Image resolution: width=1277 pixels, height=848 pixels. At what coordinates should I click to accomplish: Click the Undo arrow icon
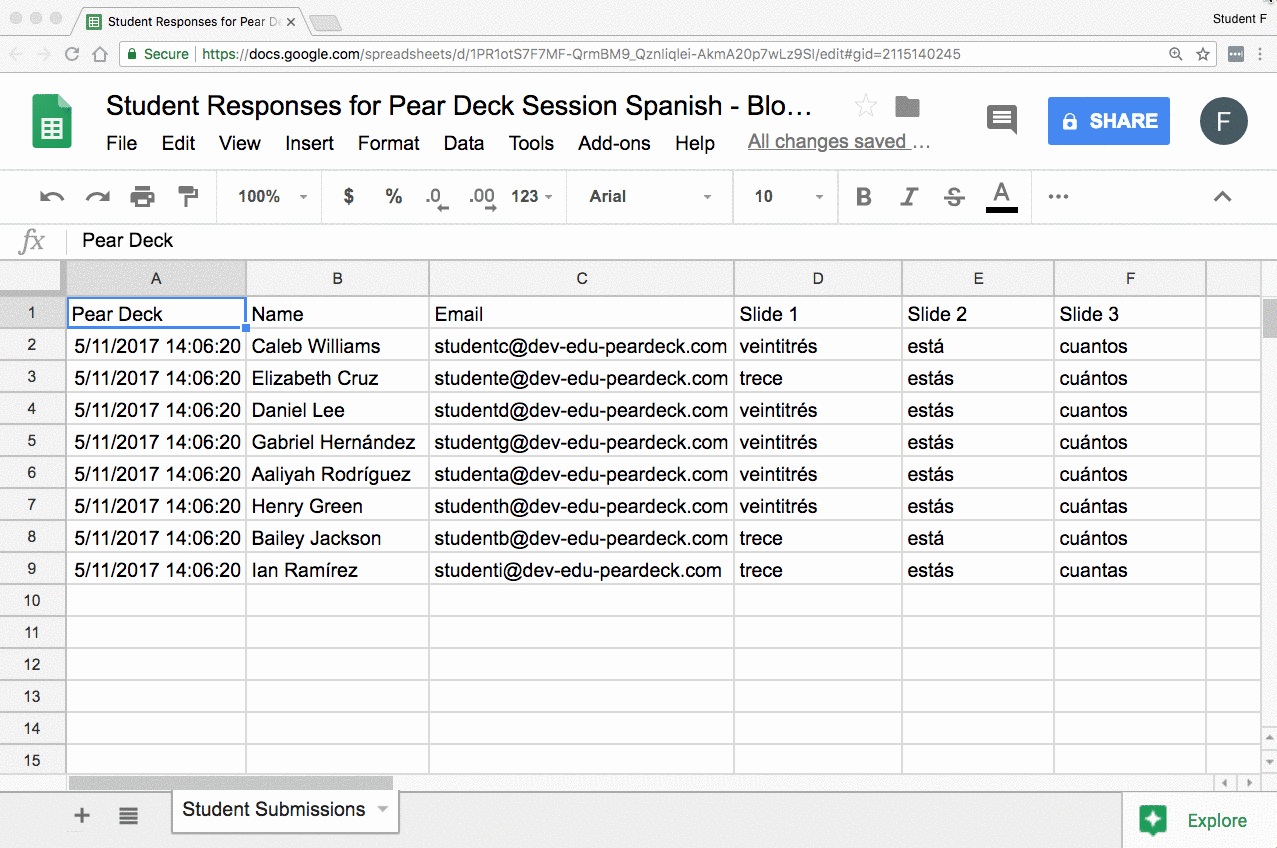[52, 197]
